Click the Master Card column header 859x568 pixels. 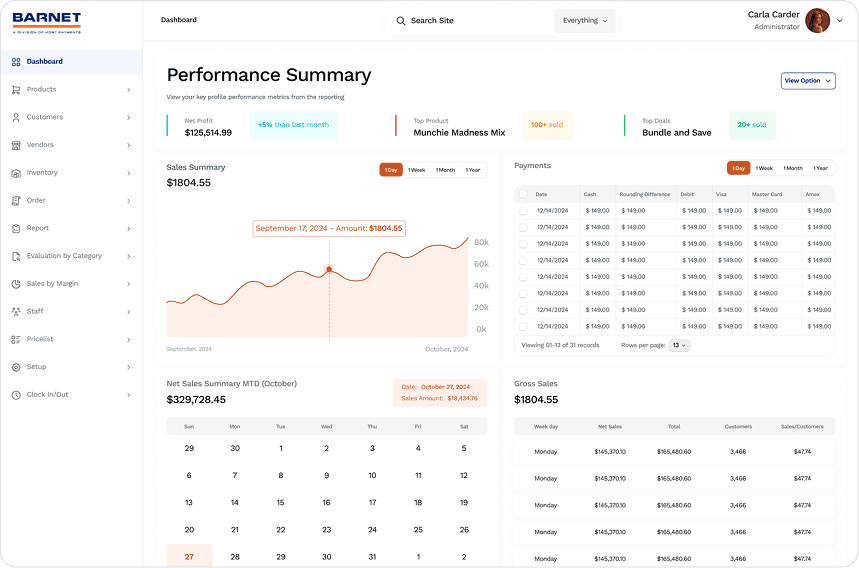tap(767, 194)
